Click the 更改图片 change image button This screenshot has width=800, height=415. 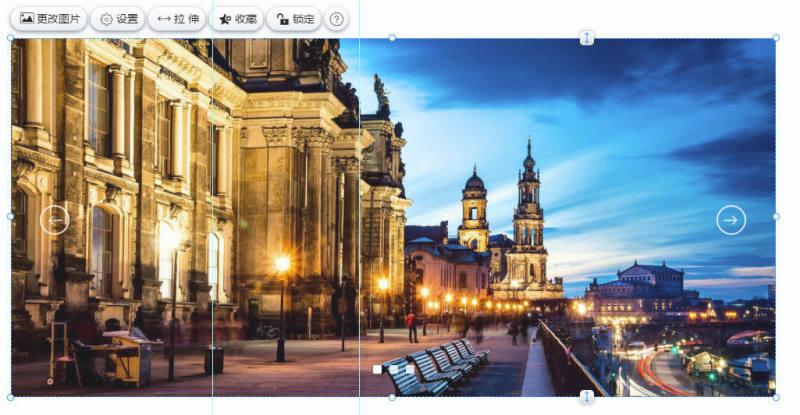49,19
